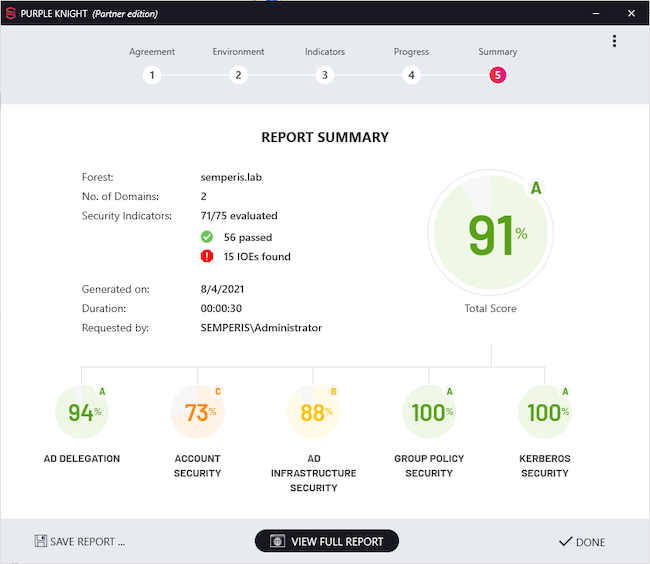Viewport: 650px width, 564px height.
Task: Jump to step 3 Indicators
Action: (x=324, y=75)
